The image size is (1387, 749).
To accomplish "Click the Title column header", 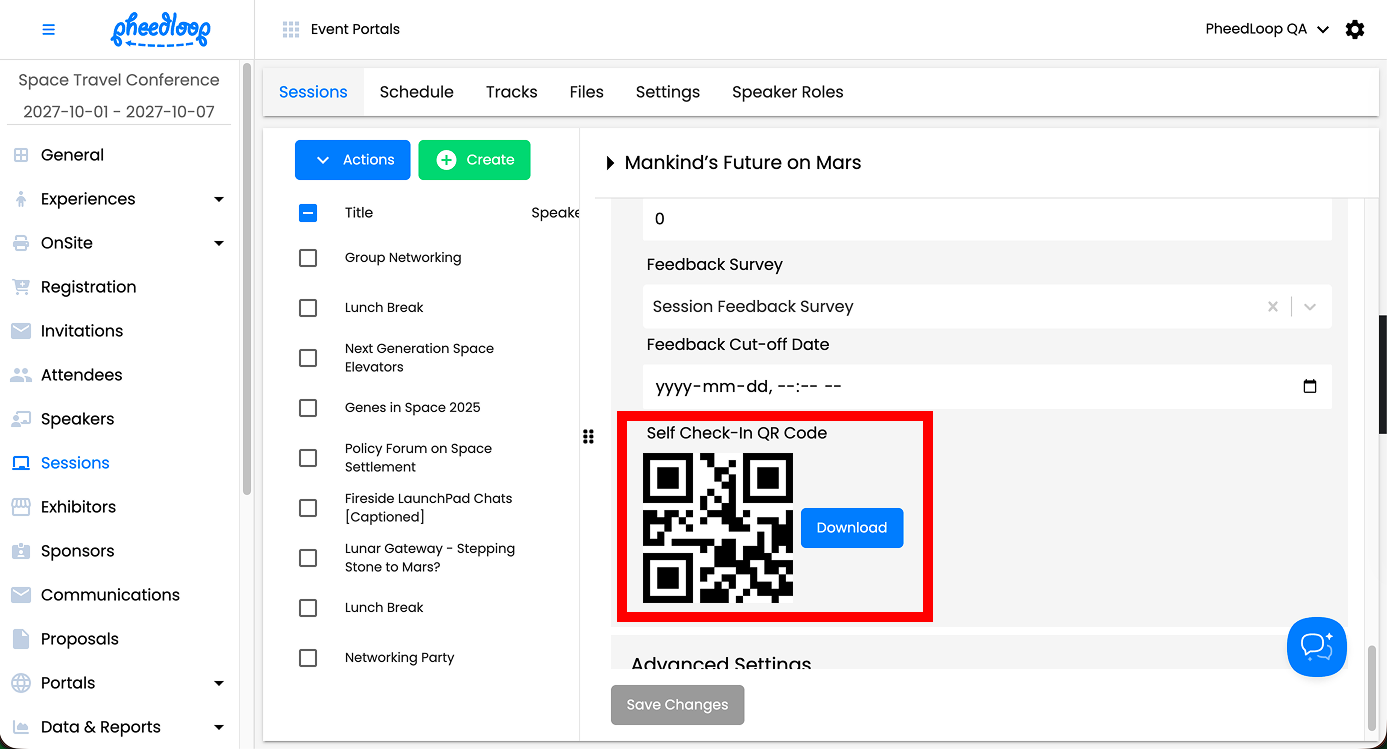I will click(359, 213).
